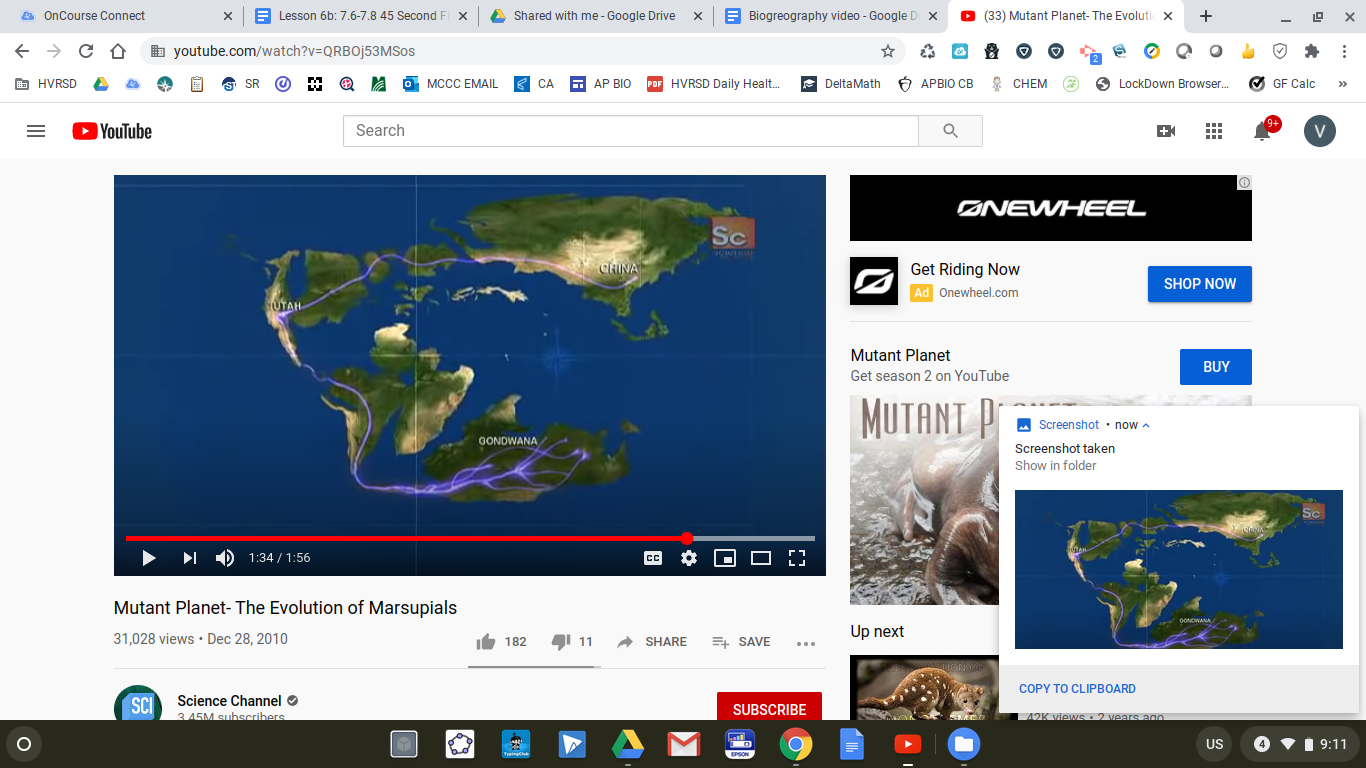Screen dimensions: 1366x768
Task: Click SHOP NOW ad button
Action: [x=1200, y=284]
